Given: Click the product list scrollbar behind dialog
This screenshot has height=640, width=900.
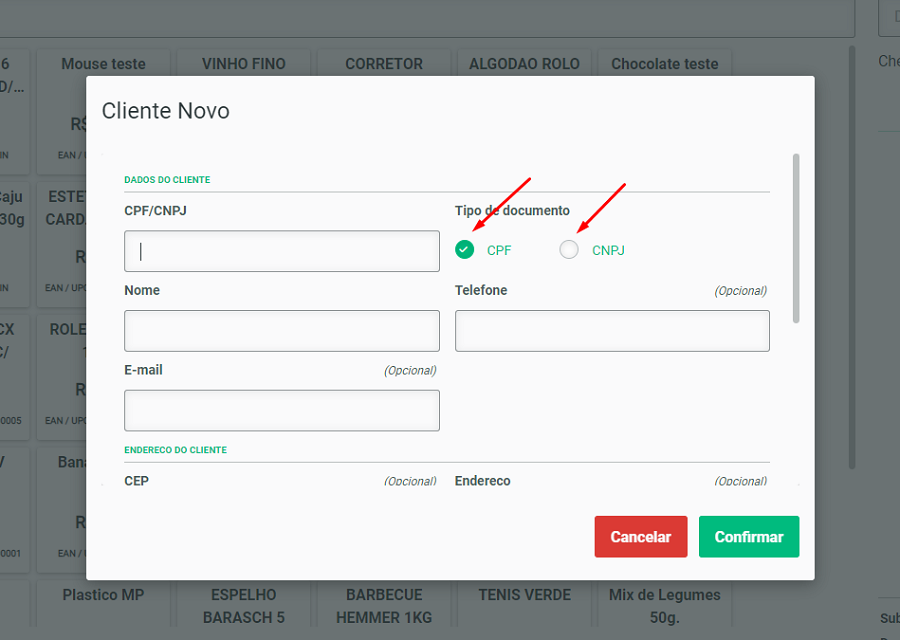Looking at the screenshot, I should (x=852, y=257).
